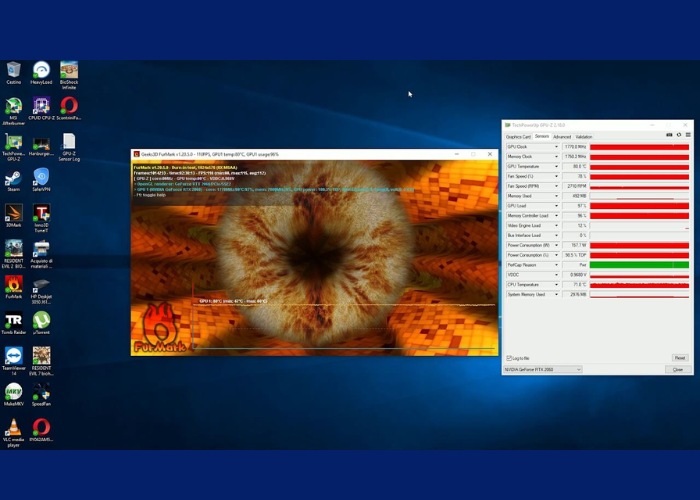Click the GPU-Z screenshot camera icon
This screenshot has width=700, height=500.
point(669,136)
